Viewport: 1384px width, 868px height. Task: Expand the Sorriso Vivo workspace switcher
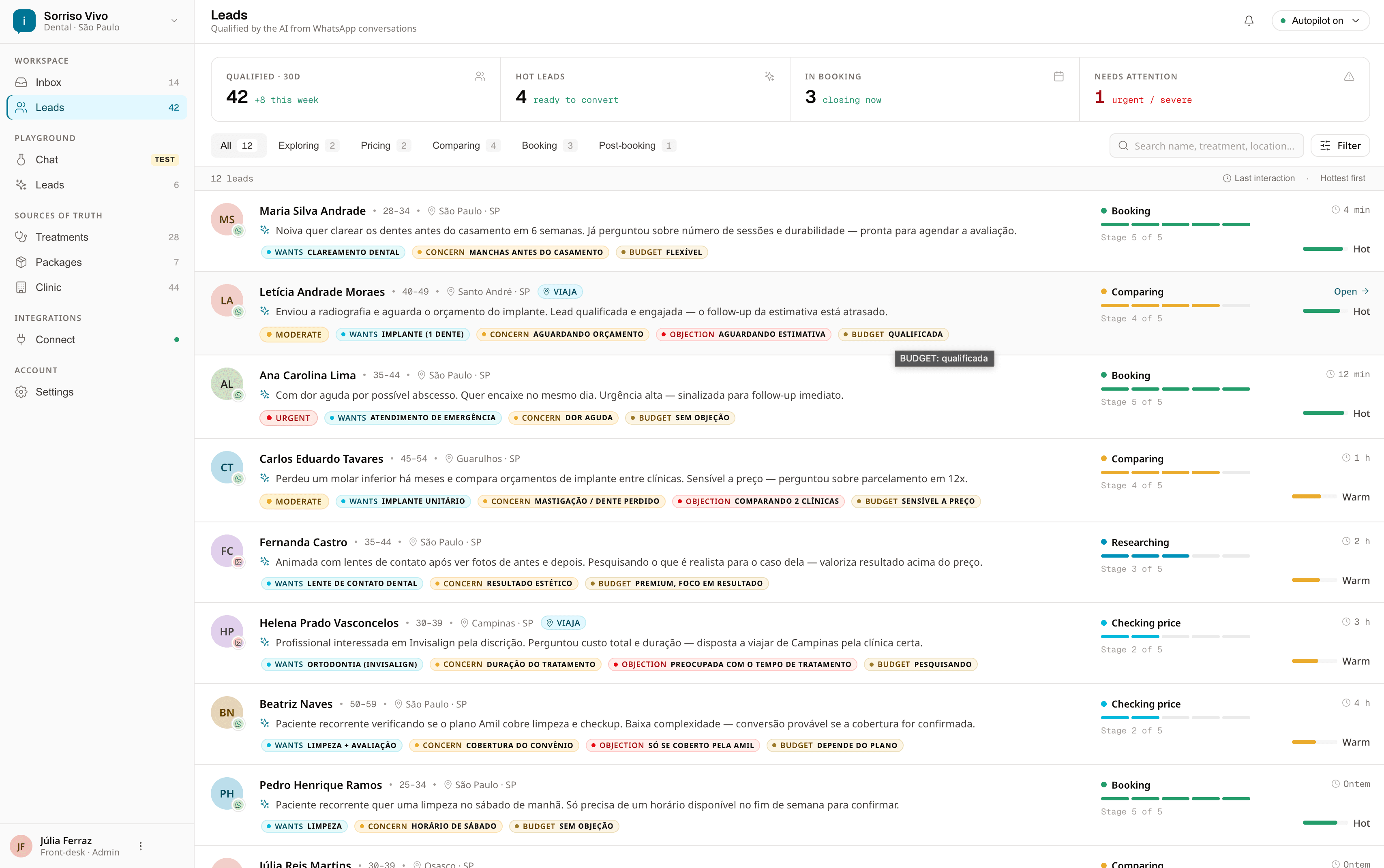click(x=174, y=21)
